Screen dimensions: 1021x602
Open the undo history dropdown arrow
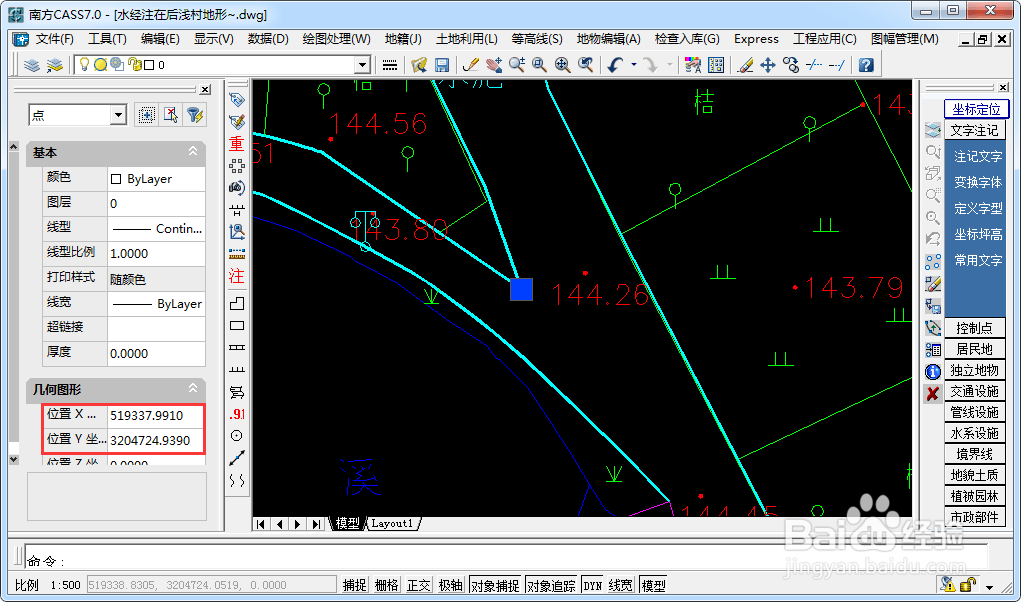(x=634, y=65)
